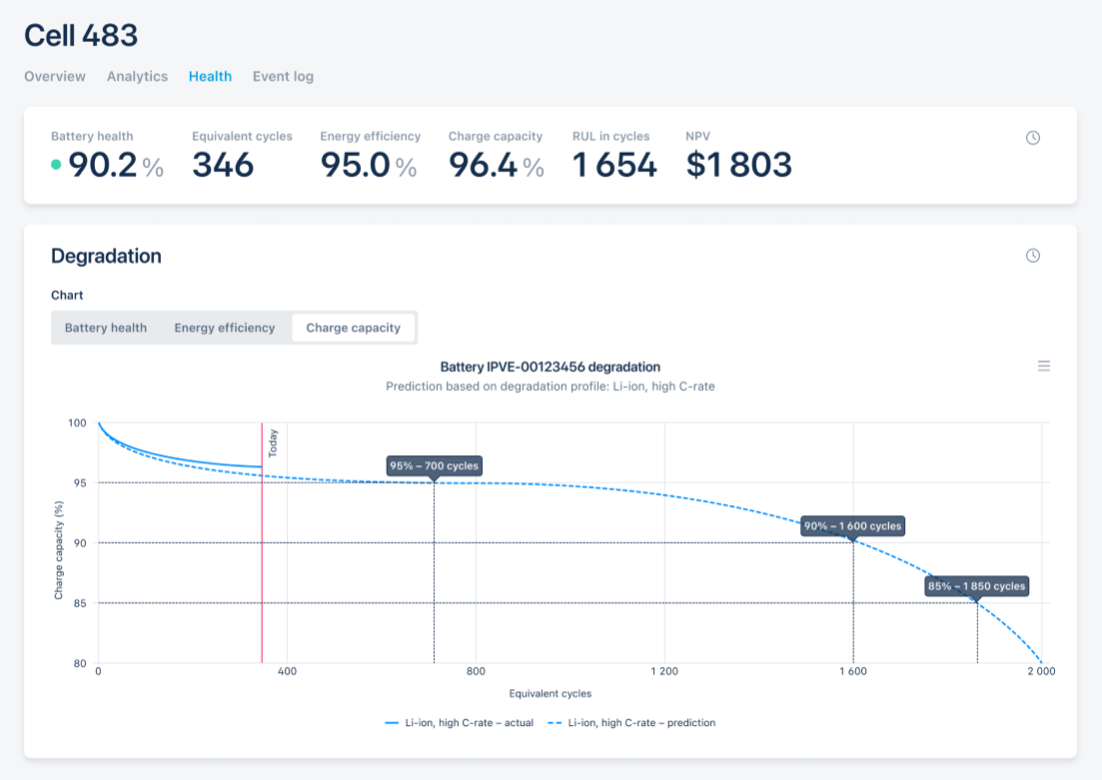Show the Battery health chart
The width and height of the screenshot is (1102, 780).
pyautogui.click(x=106, y=328)
